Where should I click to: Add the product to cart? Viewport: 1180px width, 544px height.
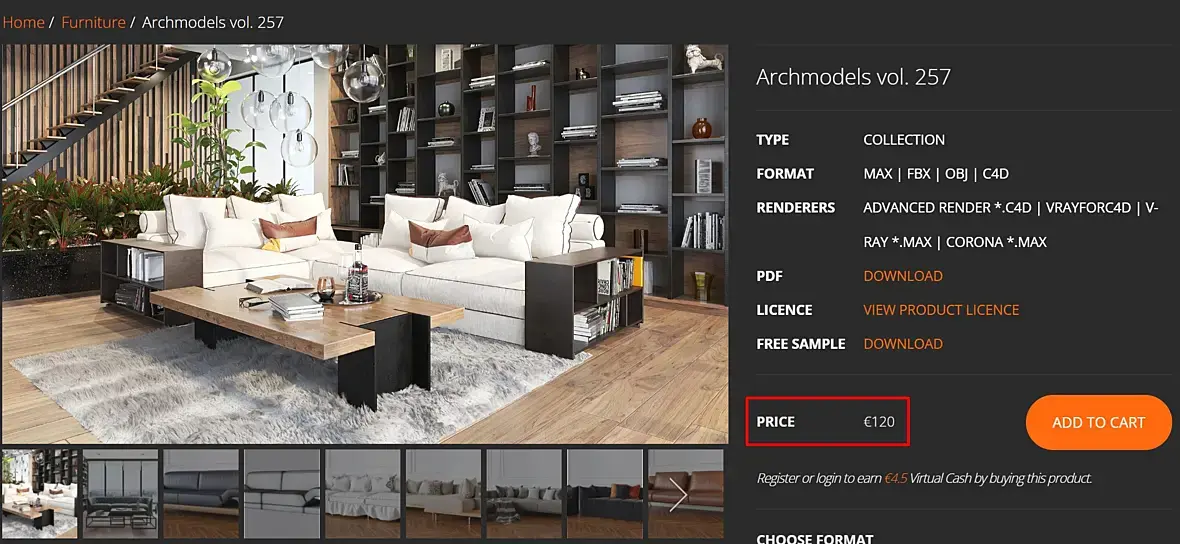click(1099, 423)
